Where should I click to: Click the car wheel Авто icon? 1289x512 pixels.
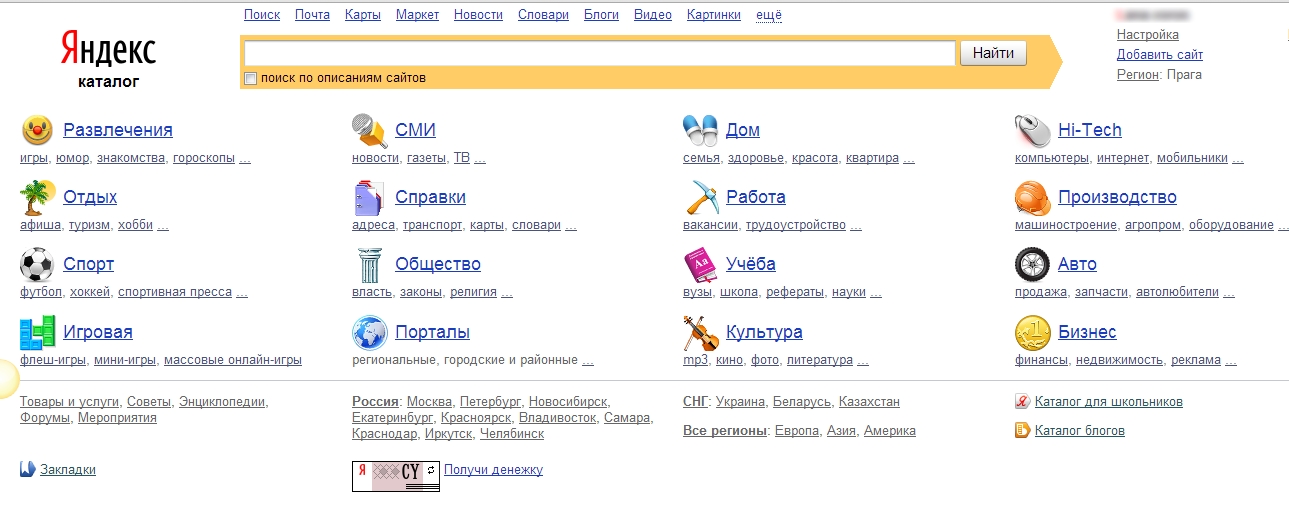(x=1031, y=265)
